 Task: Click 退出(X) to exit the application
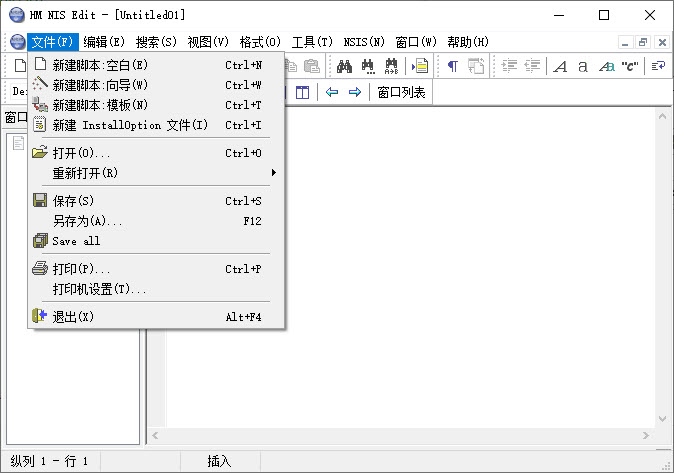click(x=73, y=317)
